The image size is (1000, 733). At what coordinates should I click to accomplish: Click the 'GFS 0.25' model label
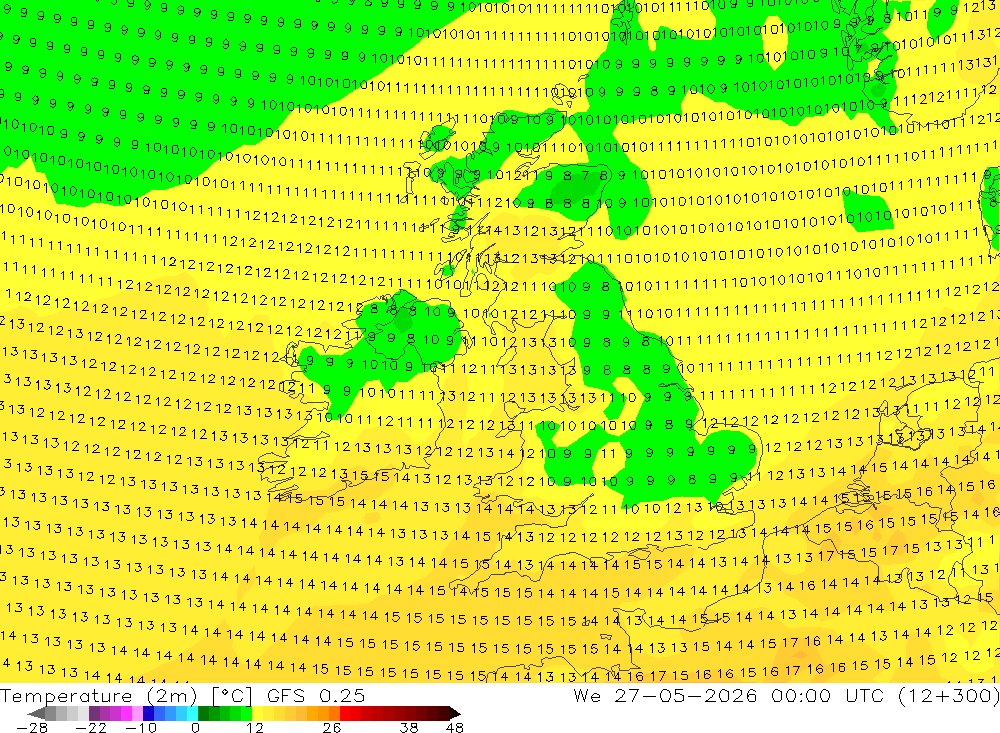pyautogui.click(x=316, y=695)
